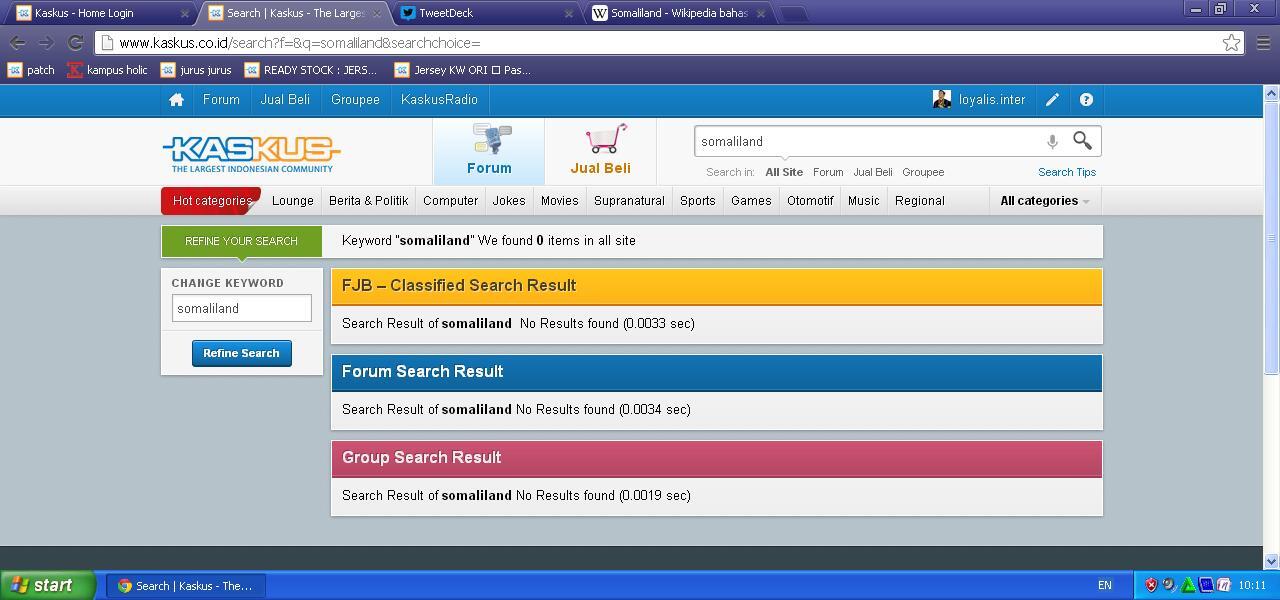Open the Hot categories list

pyautogui.click(x=211, y=201)
